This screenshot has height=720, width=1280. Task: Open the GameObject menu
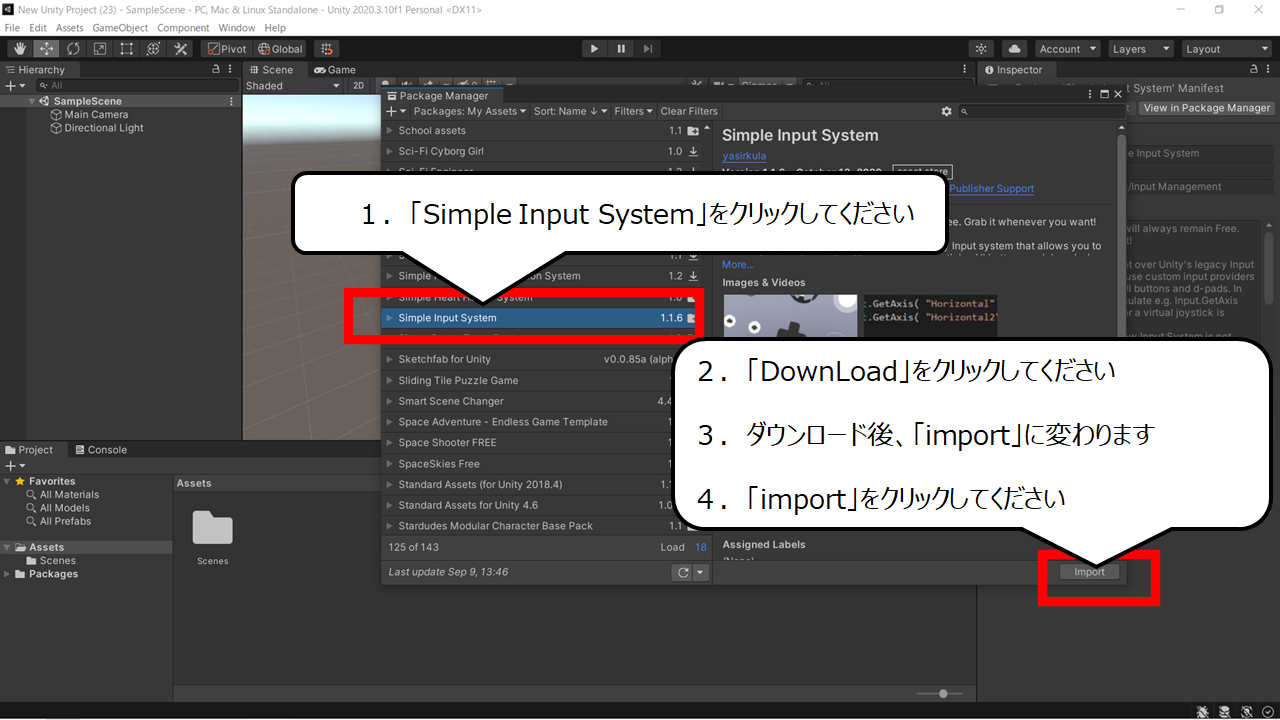point(120,28)
